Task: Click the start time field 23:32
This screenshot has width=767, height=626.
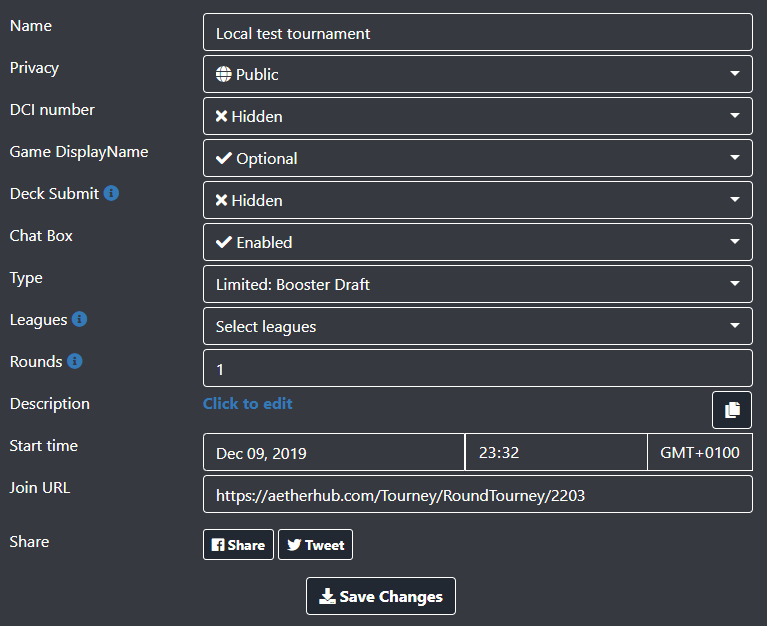Action: pyautogui.click(x=556, y=452)
